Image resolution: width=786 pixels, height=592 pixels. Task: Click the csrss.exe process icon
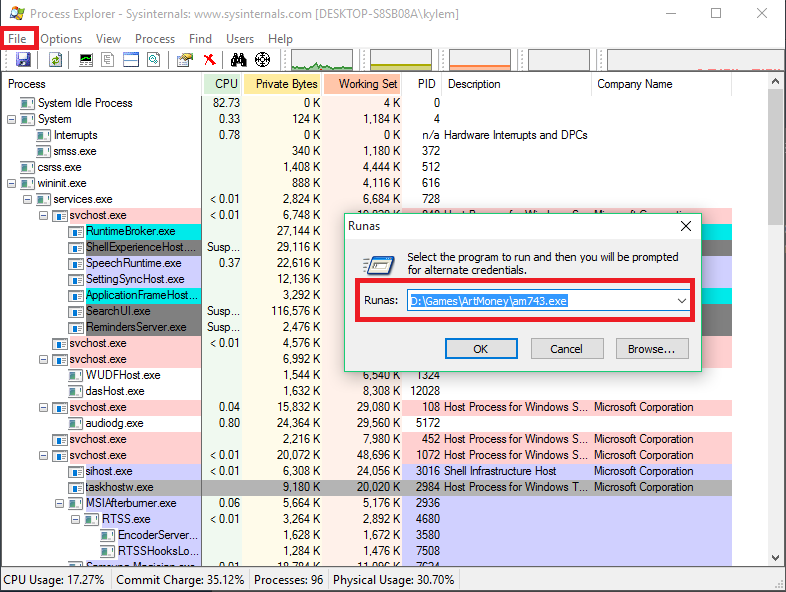[28, 167]
